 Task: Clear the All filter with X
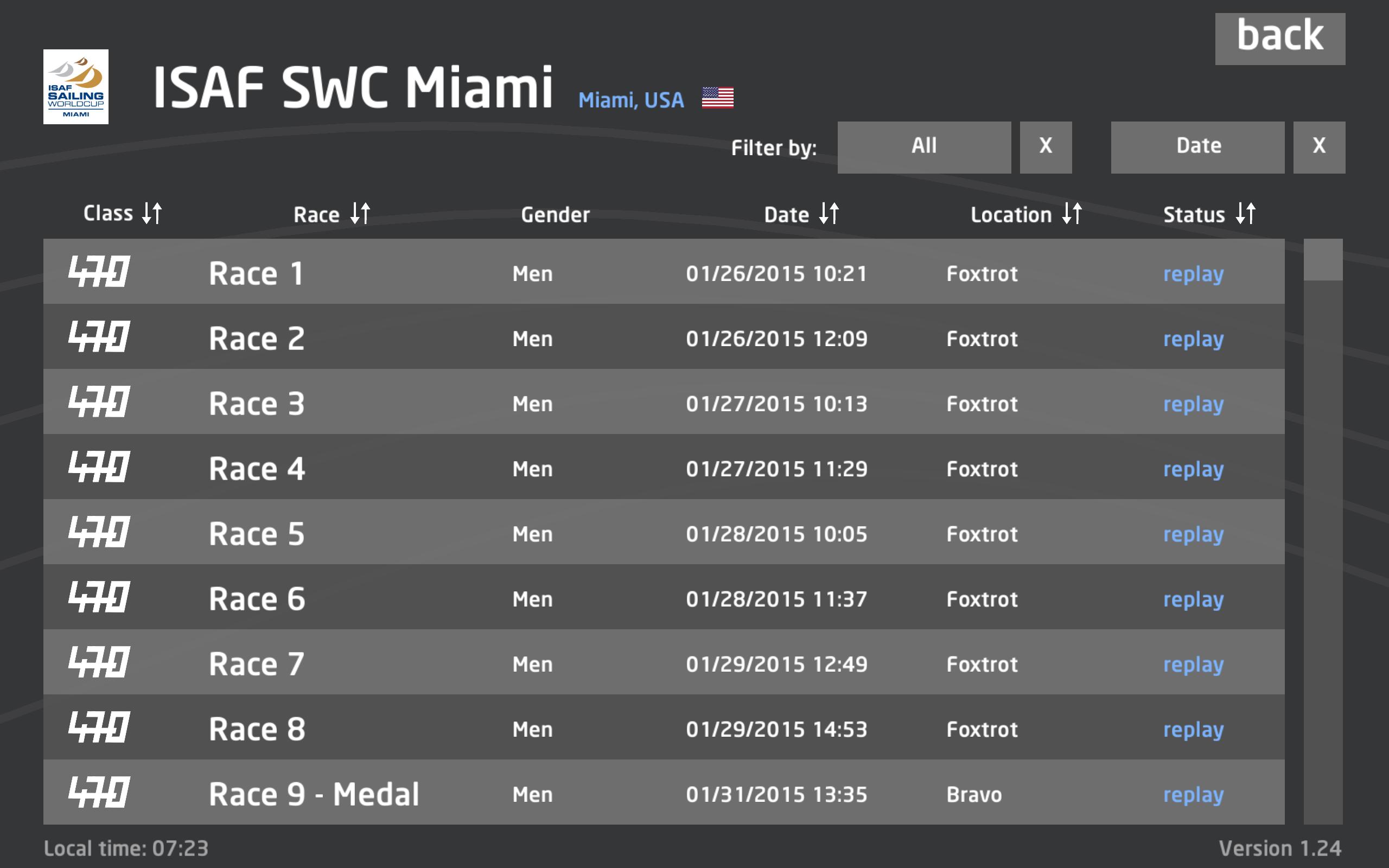pyautogui.click(x=1045, y=147)
